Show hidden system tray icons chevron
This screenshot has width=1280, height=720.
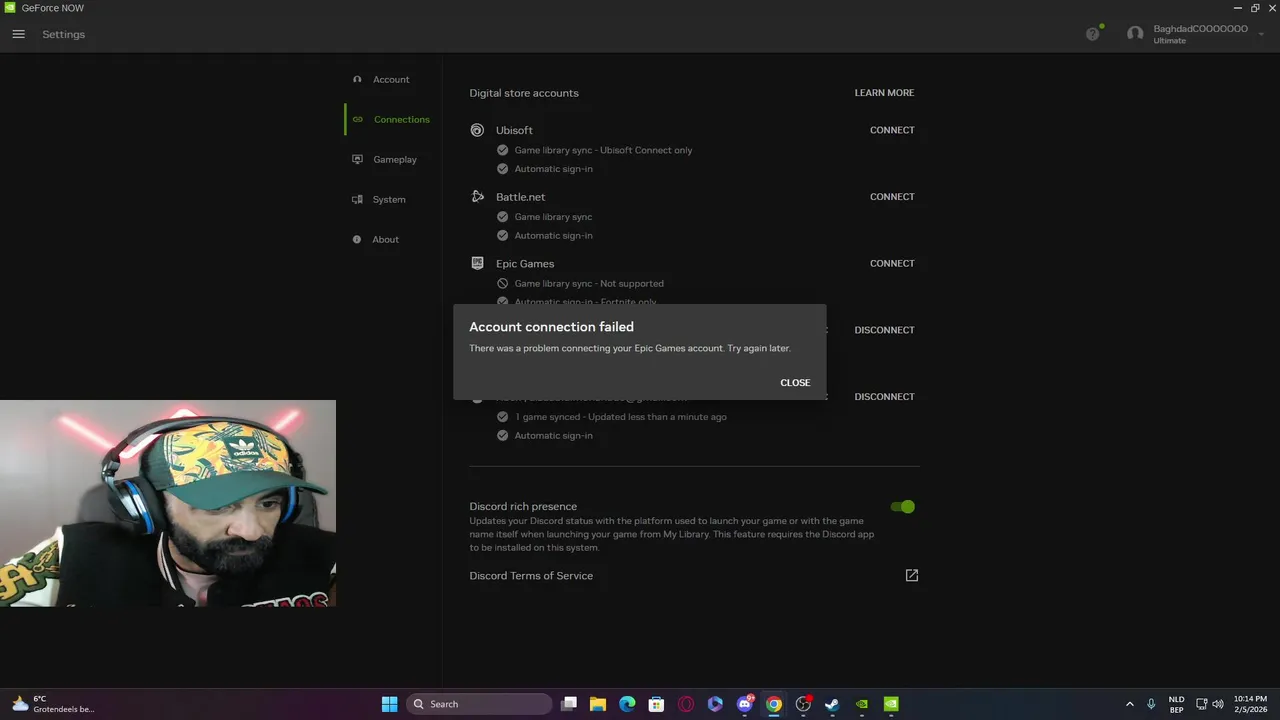[x=1130, y=704]
